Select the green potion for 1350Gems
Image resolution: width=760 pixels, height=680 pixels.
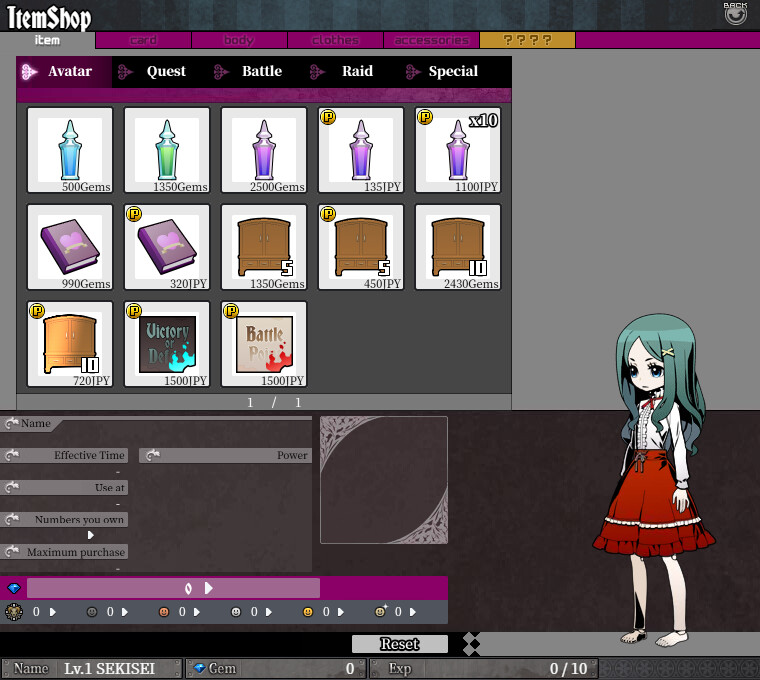[167, 150]
